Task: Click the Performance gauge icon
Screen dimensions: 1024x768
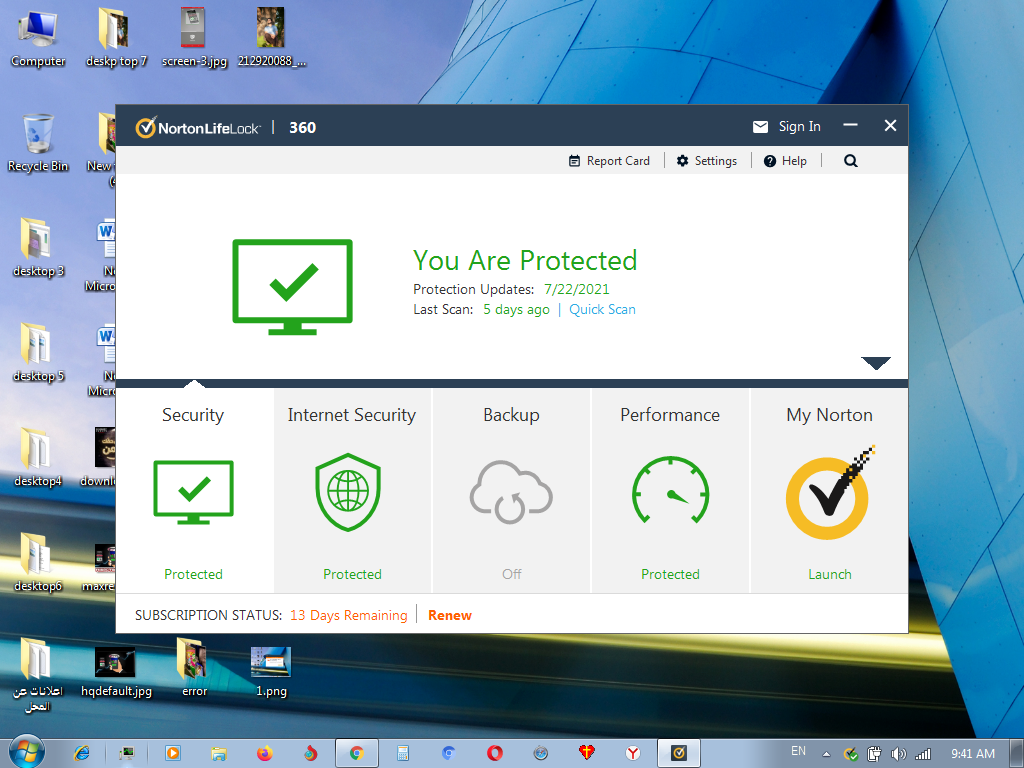Action: (671, 490)
